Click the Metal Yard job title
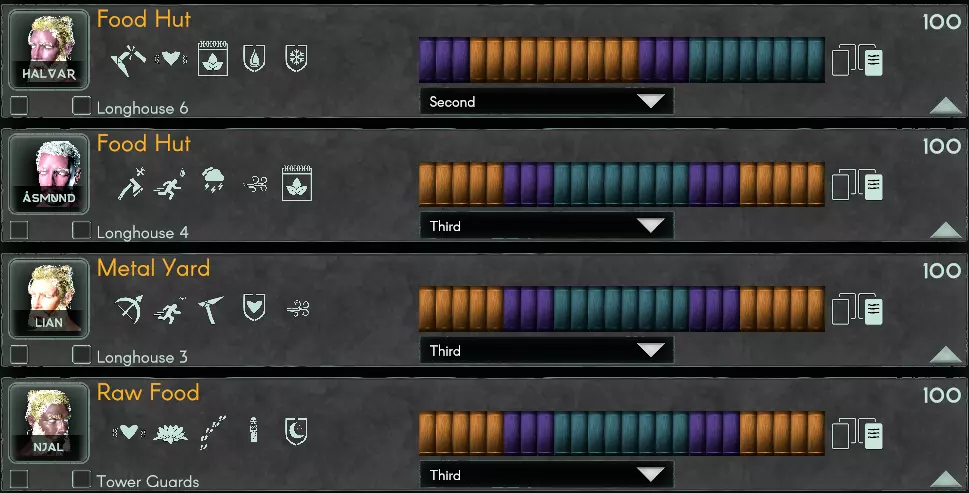 tap(153, 268)
